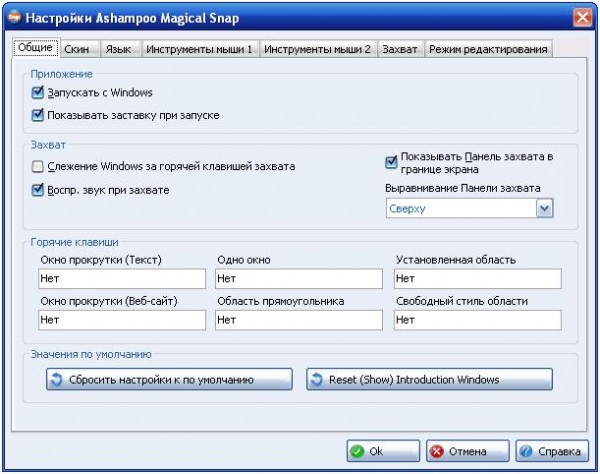Close the settings dialog window
600x474 pixels.
(582, 18)
